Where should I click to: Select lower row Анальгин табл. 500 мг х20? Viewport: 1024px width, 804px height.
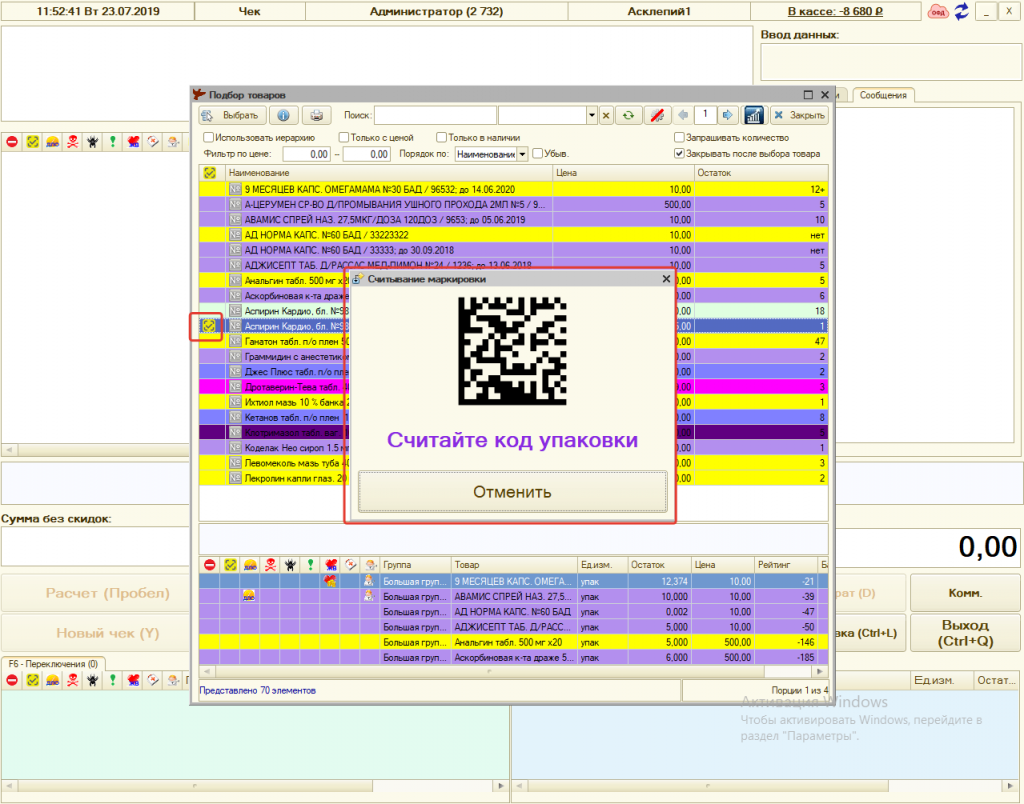(514, 643)
